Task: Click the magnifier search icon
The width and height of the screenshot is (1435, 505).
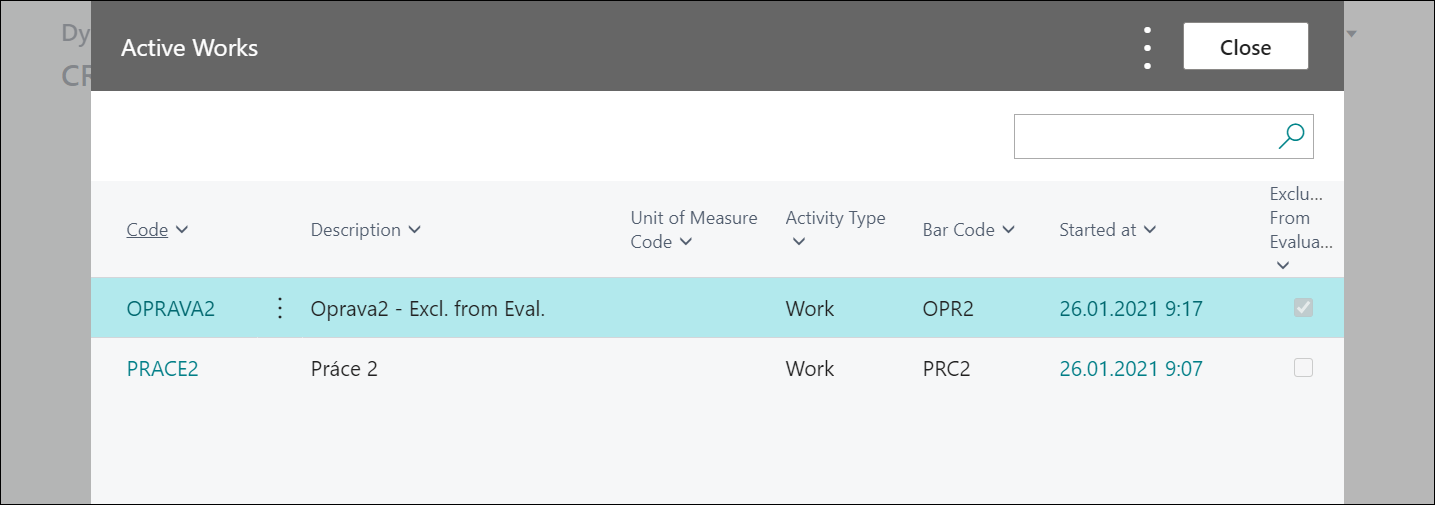Action: point(1291,136)
